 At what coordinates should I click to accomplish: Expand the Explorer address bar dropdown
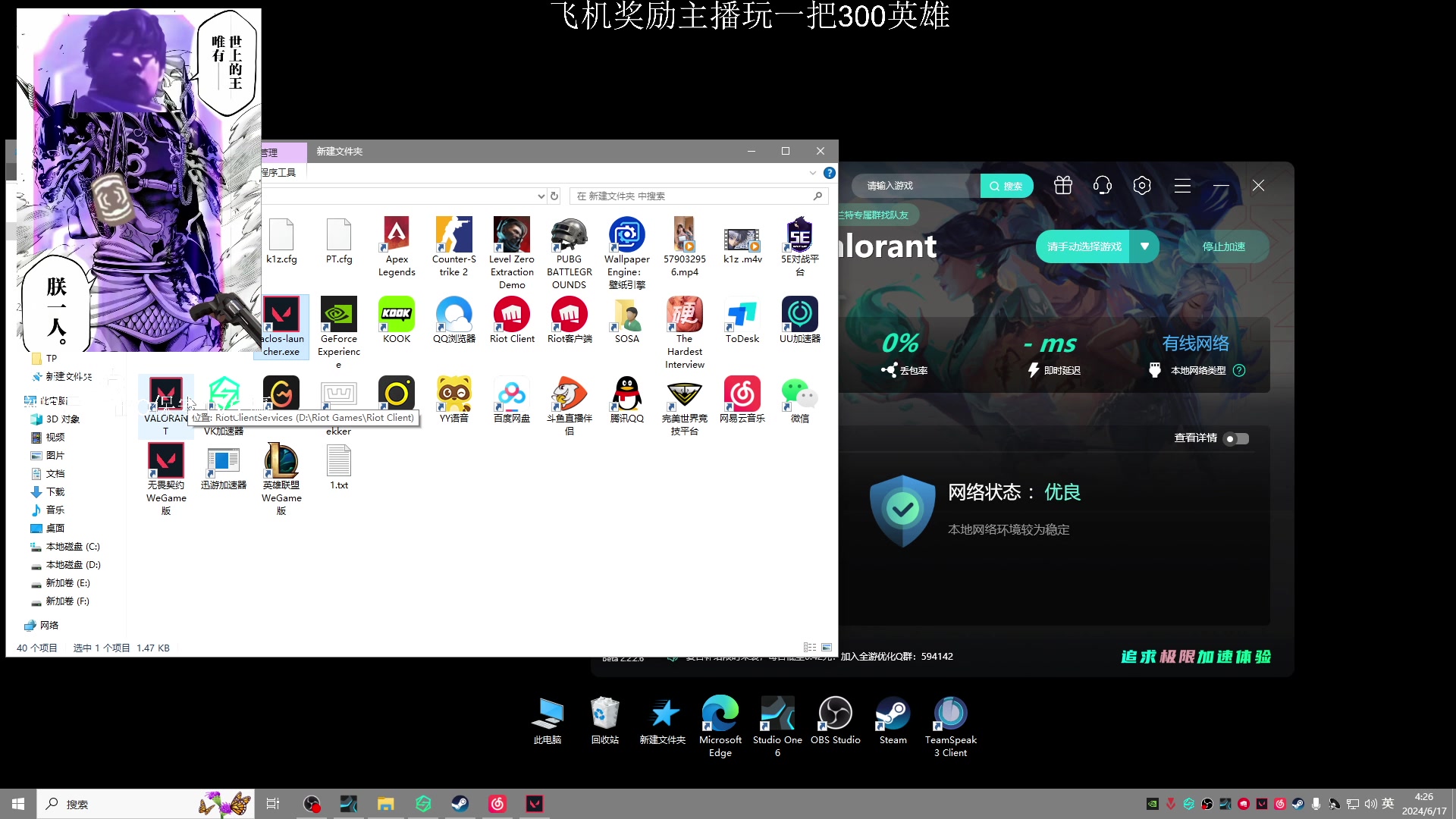click(541, 196)
